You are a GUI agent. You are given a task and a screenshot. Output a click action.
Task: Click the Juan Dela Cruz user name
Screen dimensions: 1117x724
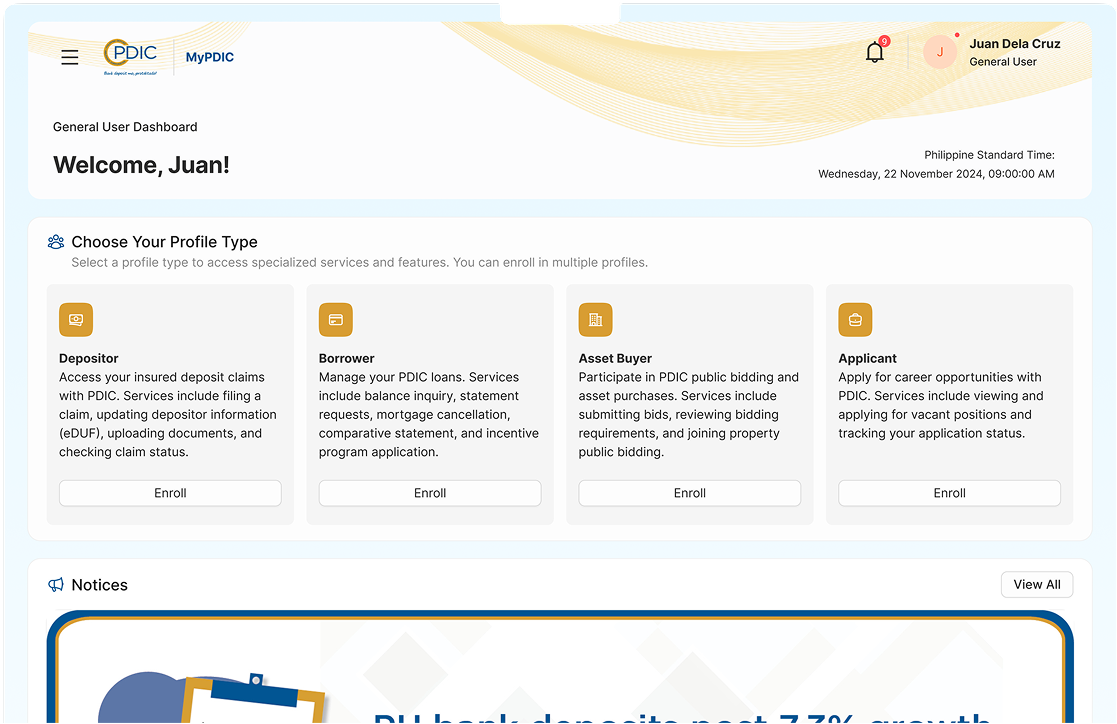point(1015,43)
